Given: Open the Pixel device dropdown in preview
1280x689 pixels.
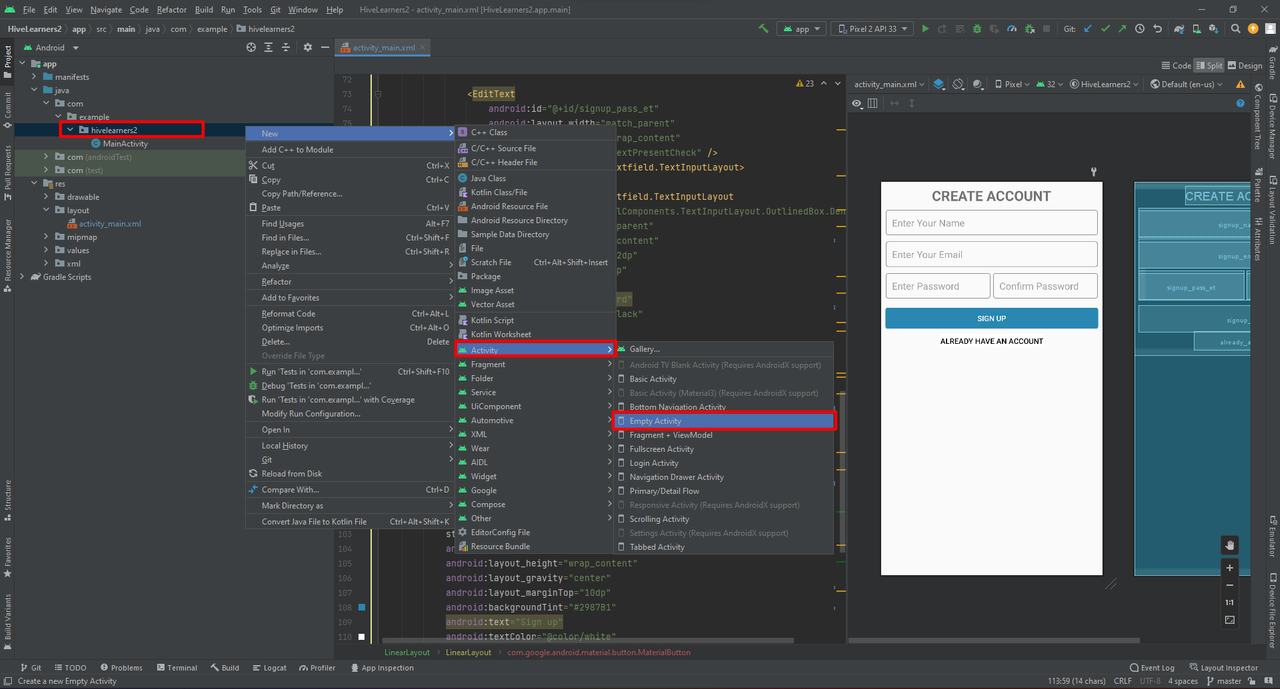Looking at the screenshot, I should [1012, 84].
